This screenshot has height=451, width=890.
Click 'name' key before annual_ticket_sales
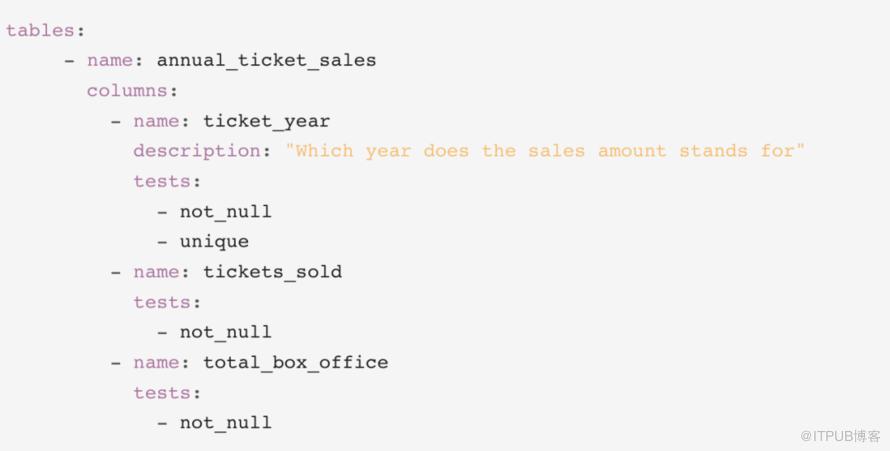[110, 61]
